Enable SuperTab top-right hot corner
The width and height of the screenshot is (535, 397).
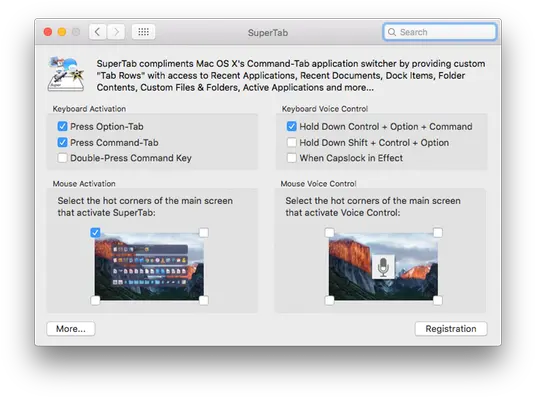[204, 233]
